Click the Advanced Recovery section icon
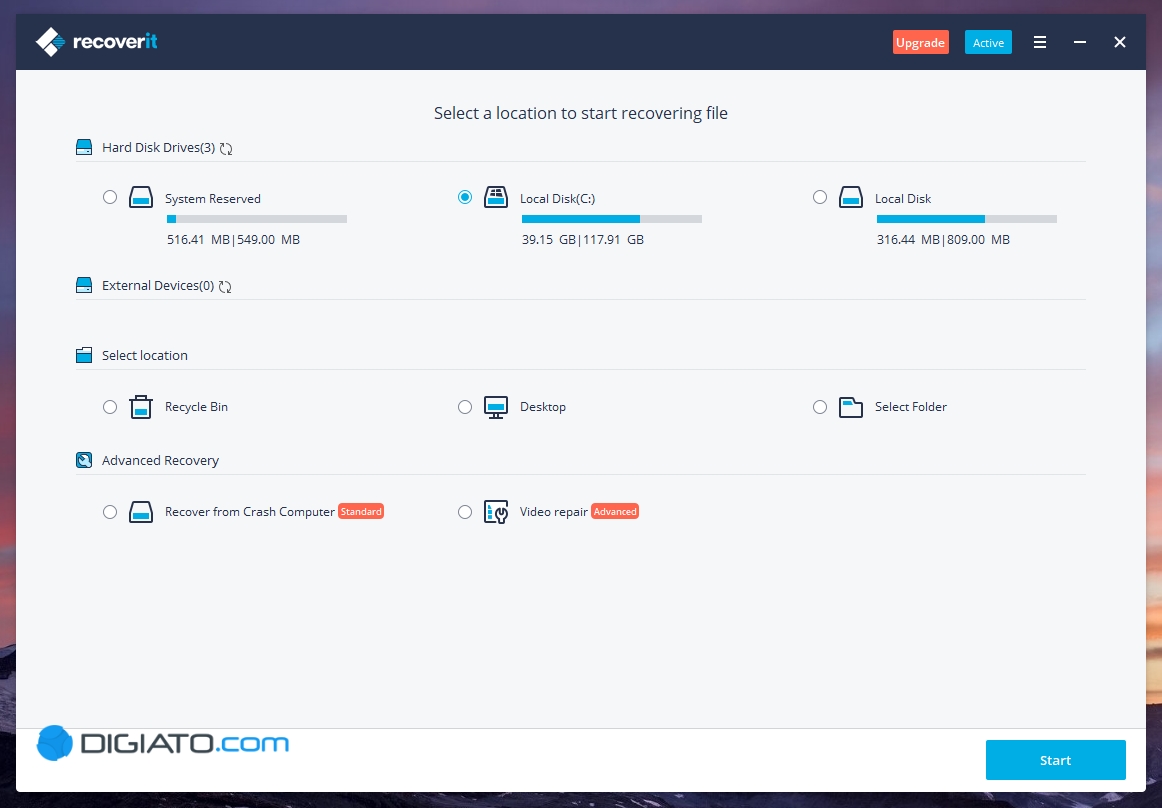Screen dimensions: 1162x808 click(x=84, y=460)
